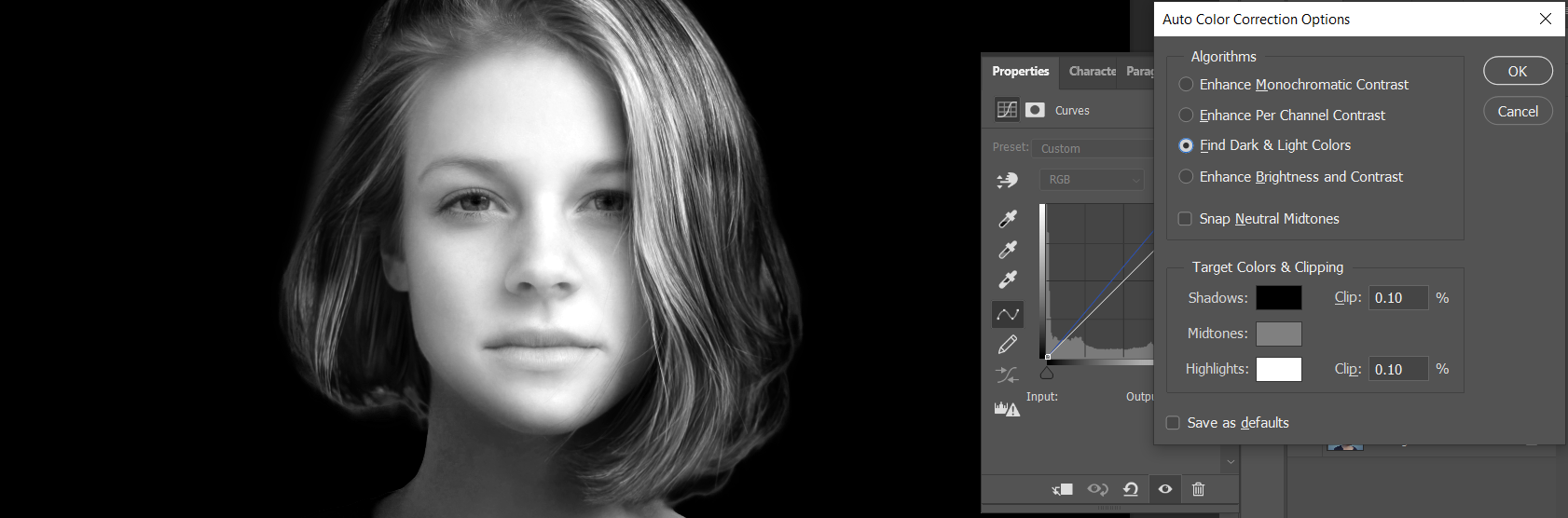Click OK in Auto Color Correction Options
The height and width of the screenshot is (518, 1568).
coord(1518,71)
